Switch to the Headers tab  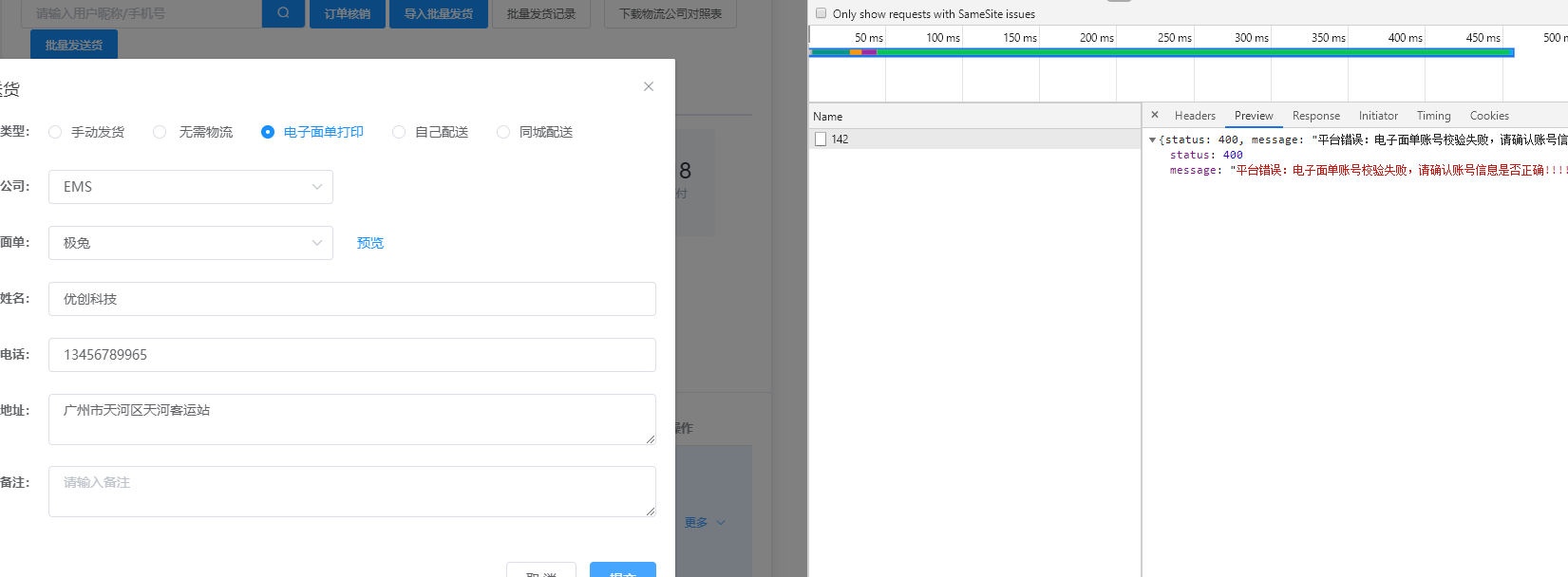1195,116
